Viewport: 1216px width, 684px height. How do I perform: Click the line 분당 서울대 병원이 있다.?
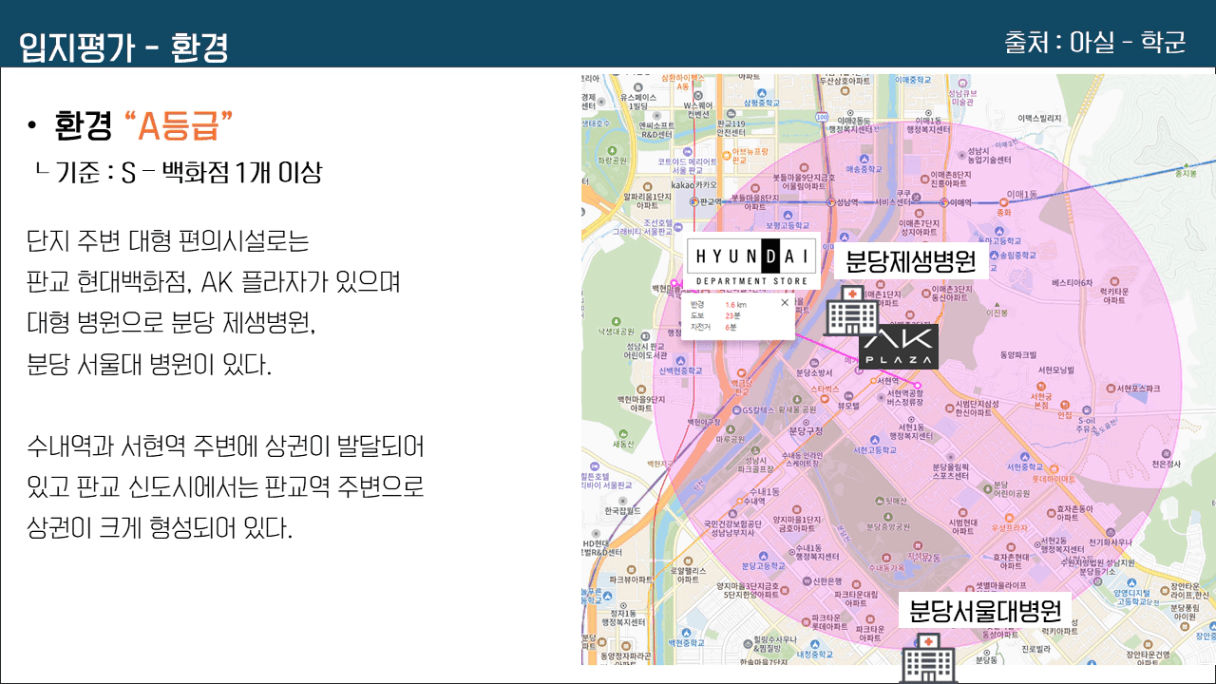149,364
